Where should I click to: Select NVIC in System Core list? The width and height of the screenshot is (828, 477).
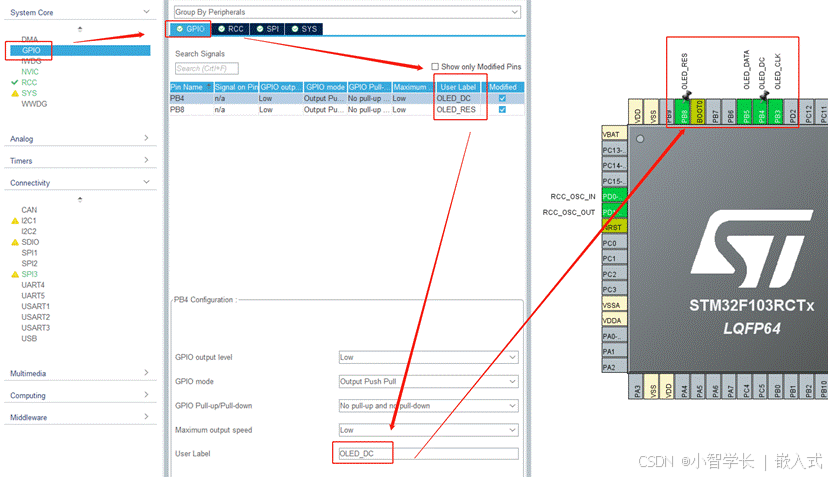coord(30,71)
